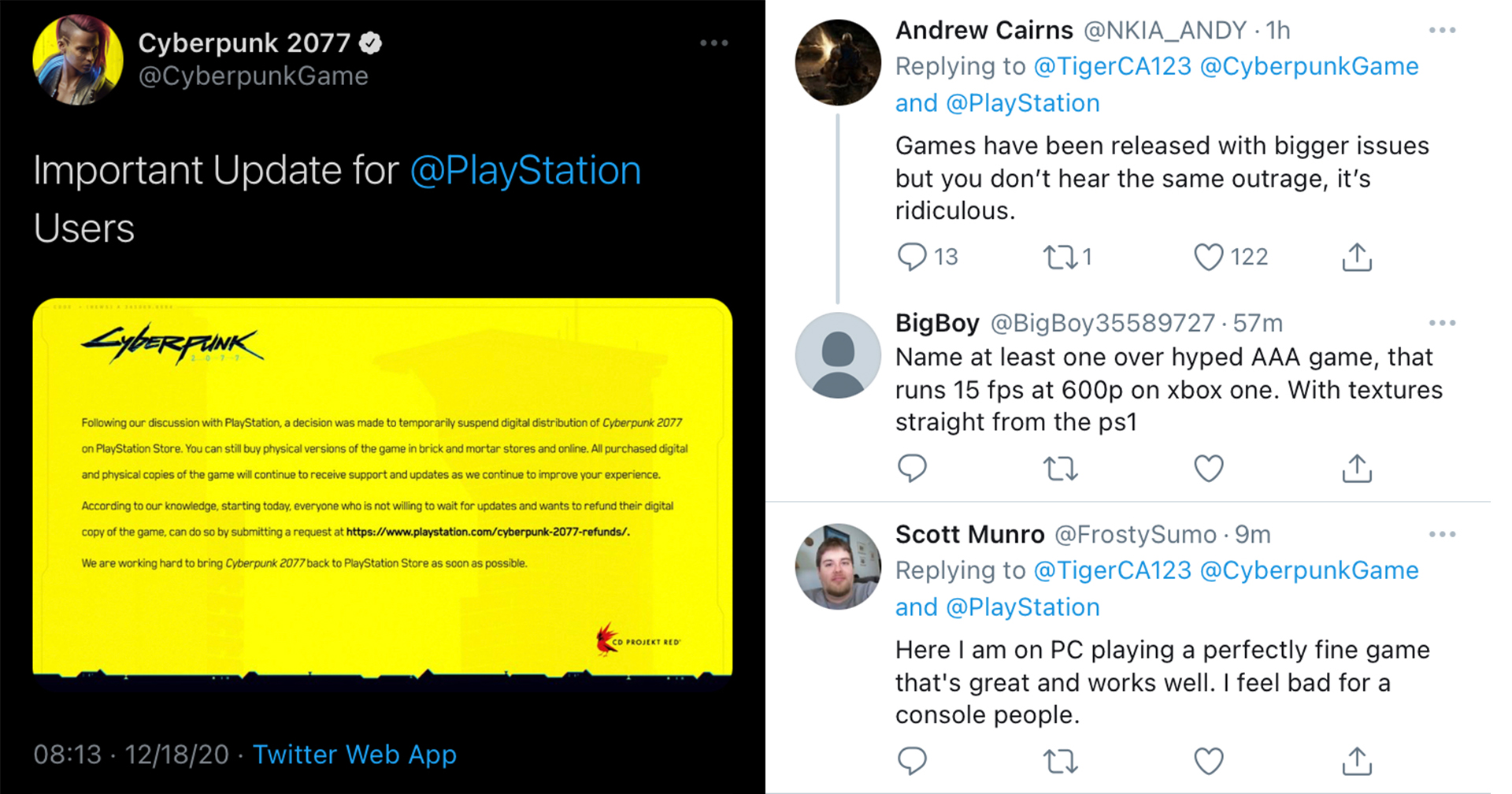This screenshot has width=1512, height=794.
Task: Open the yellow Cyberpunk announcement image
Action: pyautogui.click(x=382, y=487)
